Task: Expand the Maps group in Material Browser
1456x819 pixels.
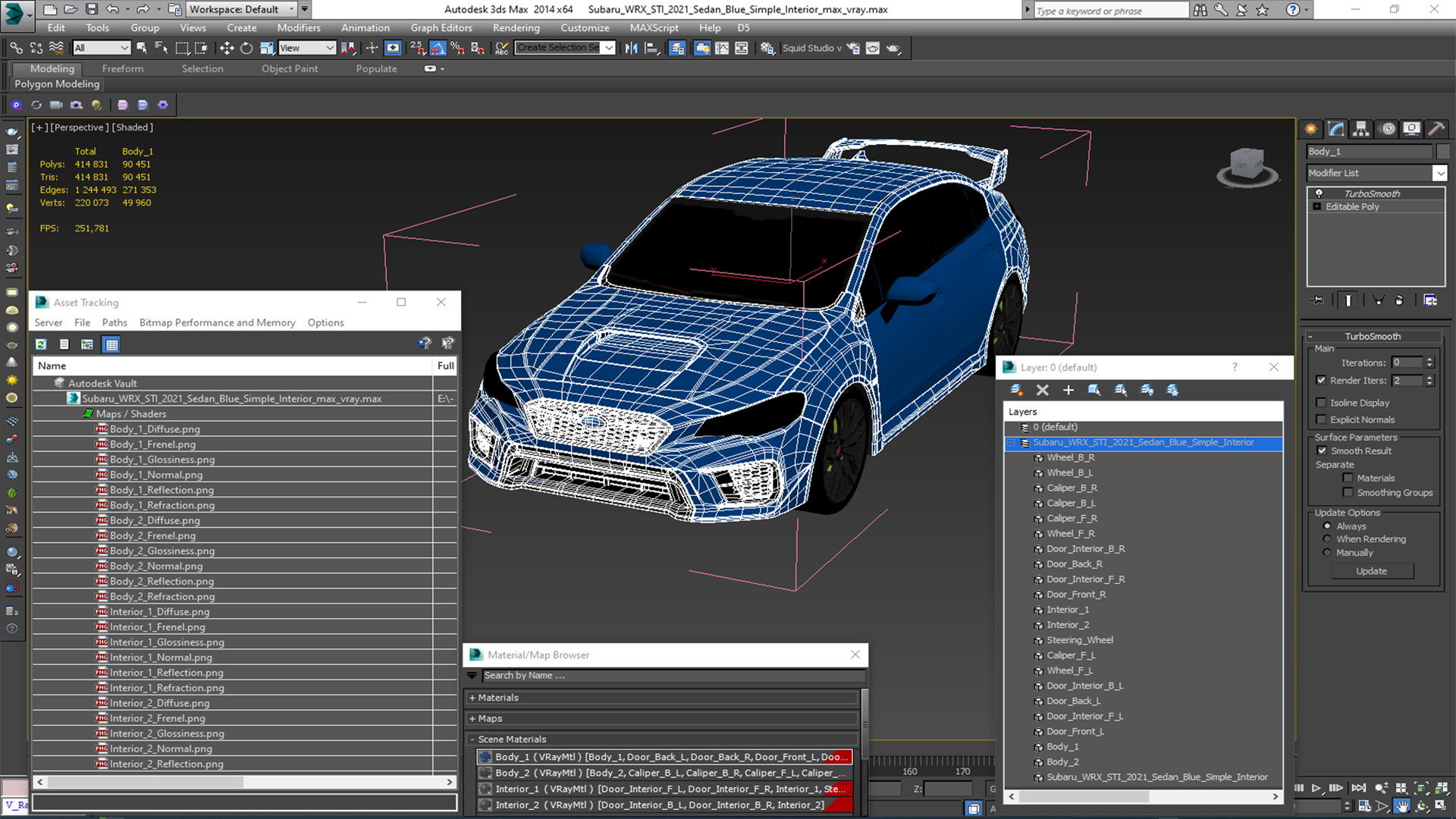Action: [472, 719]
